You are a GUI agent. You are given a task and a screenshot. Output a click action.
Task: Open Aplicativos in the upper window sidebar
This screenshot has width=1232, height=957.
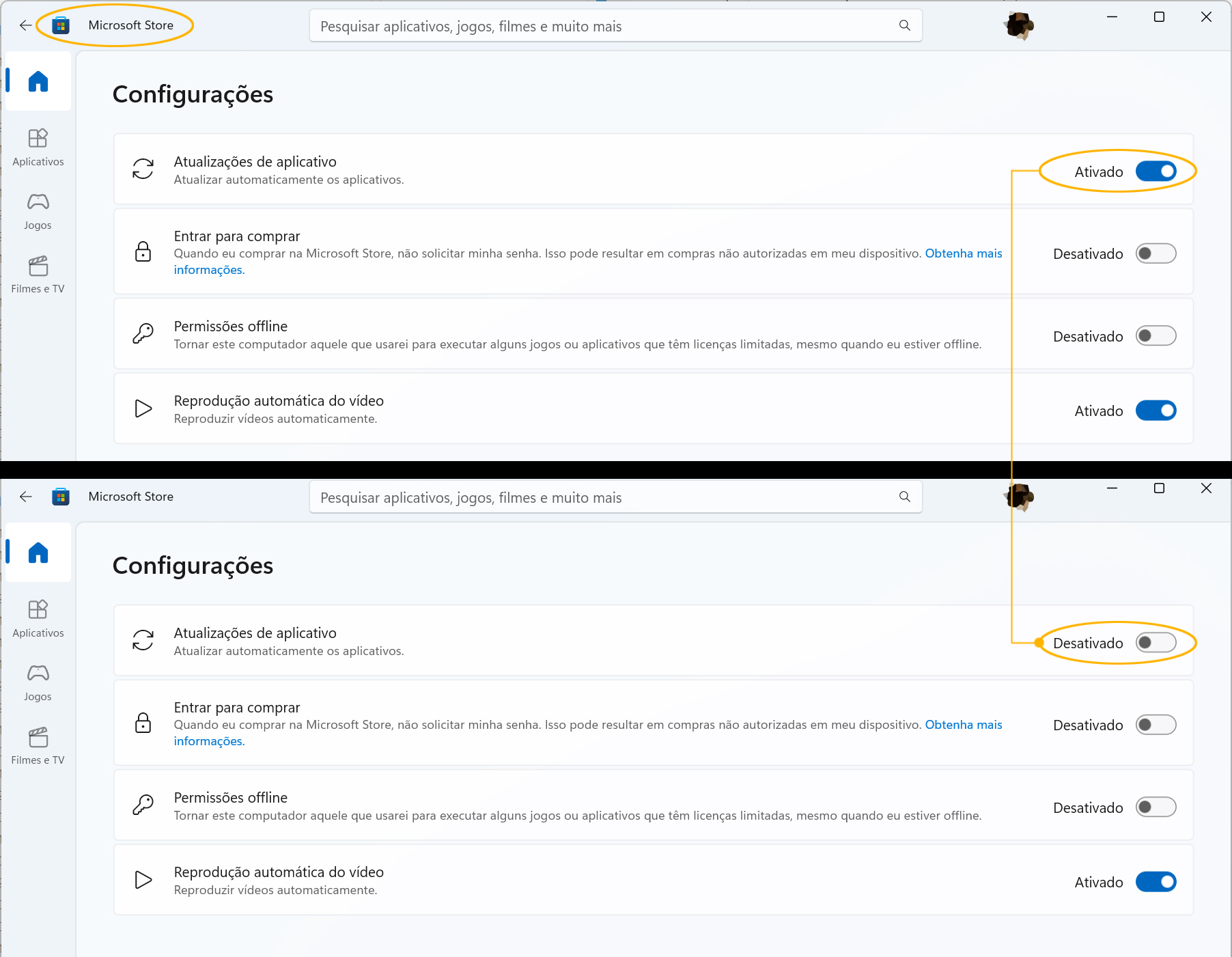click(x=38, y=147)
